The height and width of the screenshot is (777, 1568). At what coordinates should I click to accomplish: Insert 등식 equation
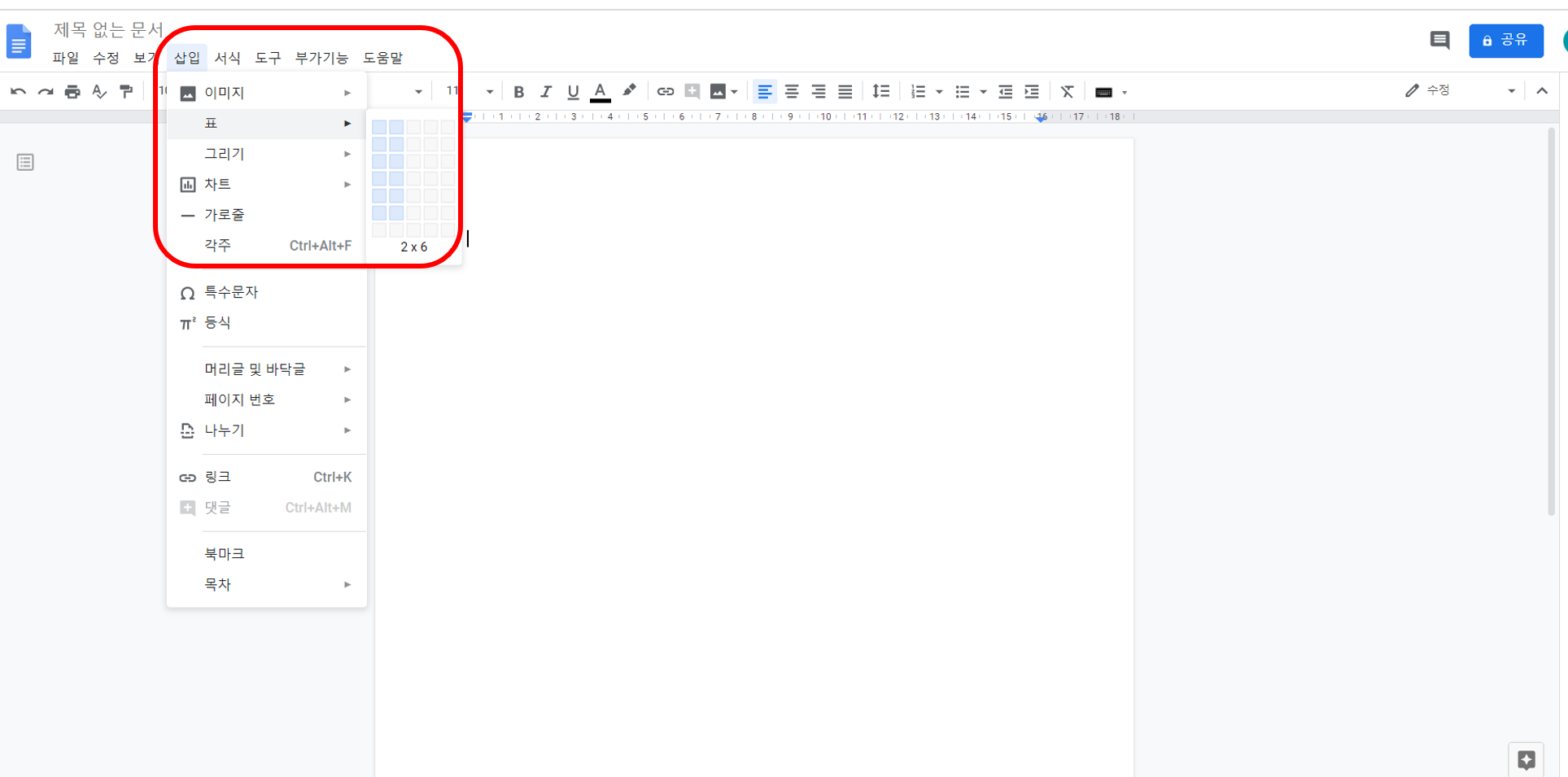point(267,323)
